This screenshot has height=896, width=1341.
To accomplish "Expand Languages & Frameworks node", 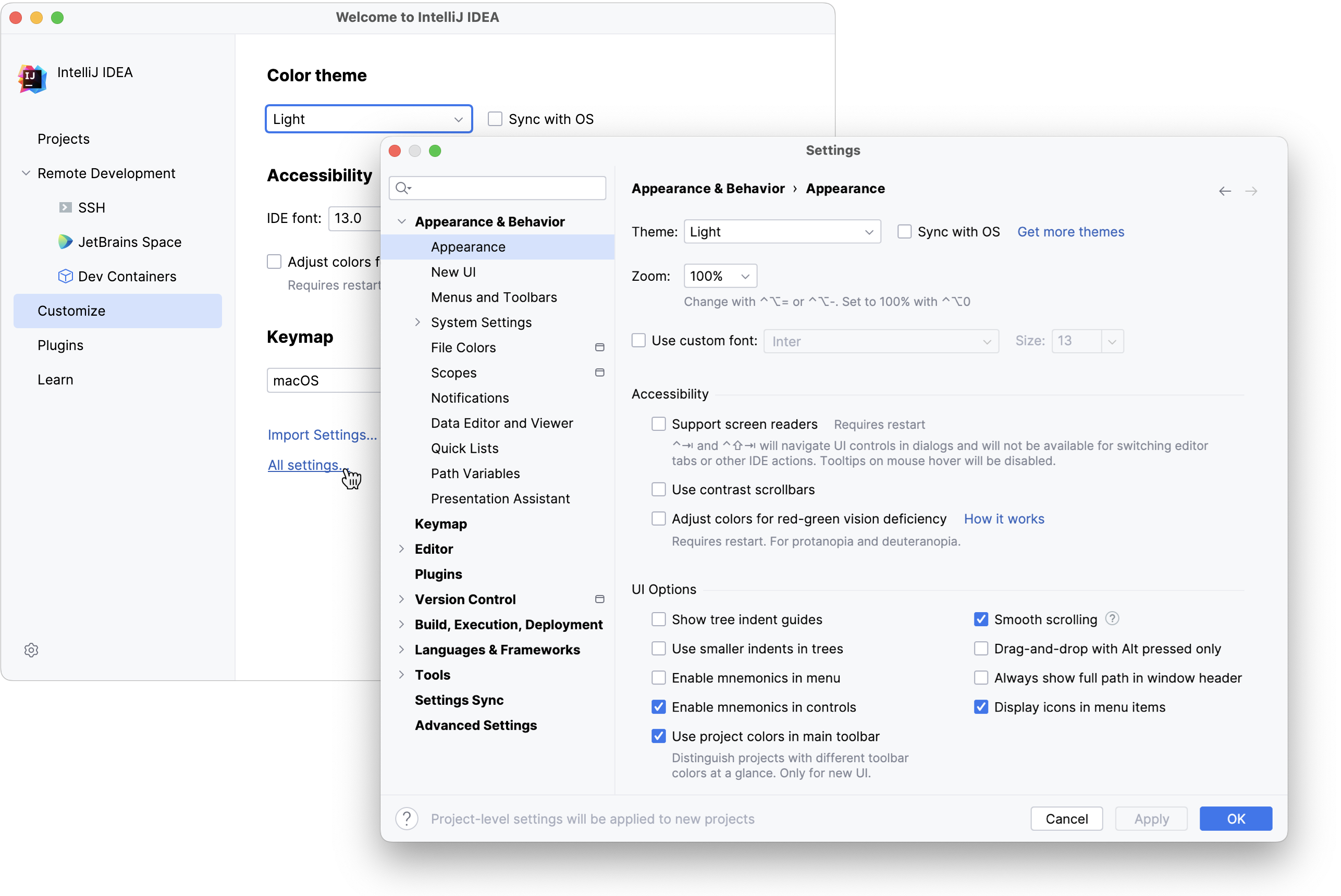I will [x=401, y=650].
